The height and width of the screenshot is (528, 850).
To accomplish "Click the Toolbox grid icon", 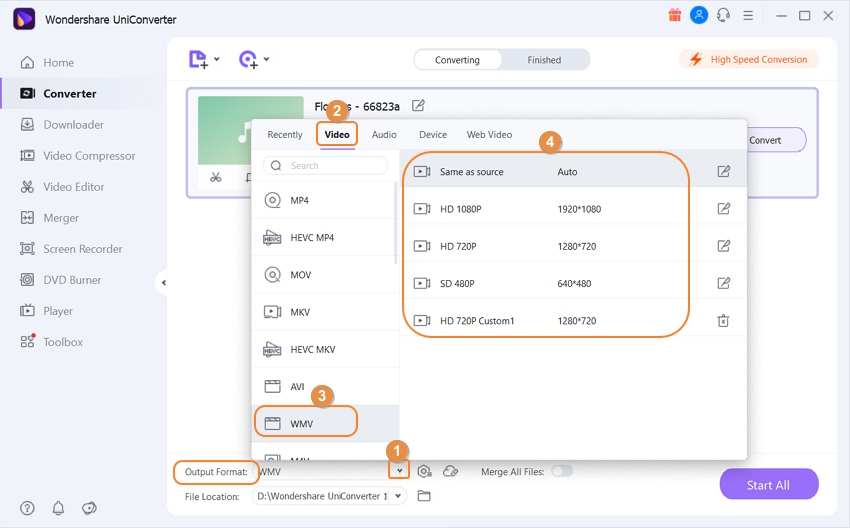I will pyautogui.click(x=27, y=342).
